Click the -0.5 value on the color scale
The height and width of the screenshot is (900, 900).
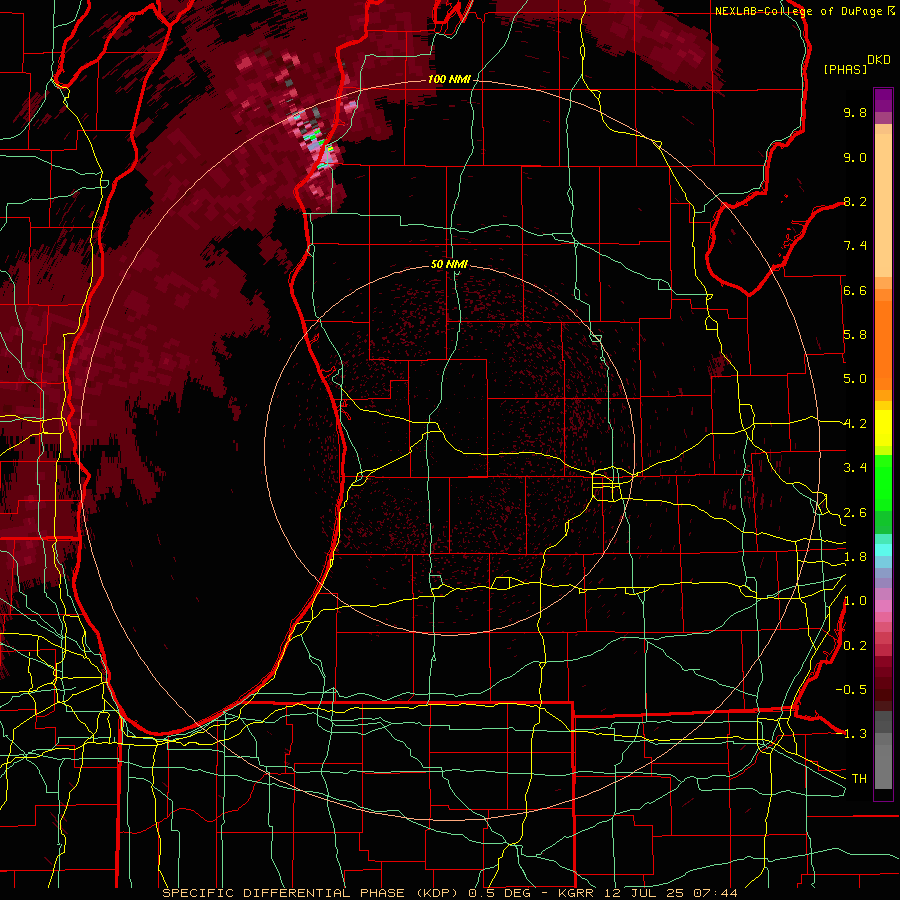click(x=851, y=690)
